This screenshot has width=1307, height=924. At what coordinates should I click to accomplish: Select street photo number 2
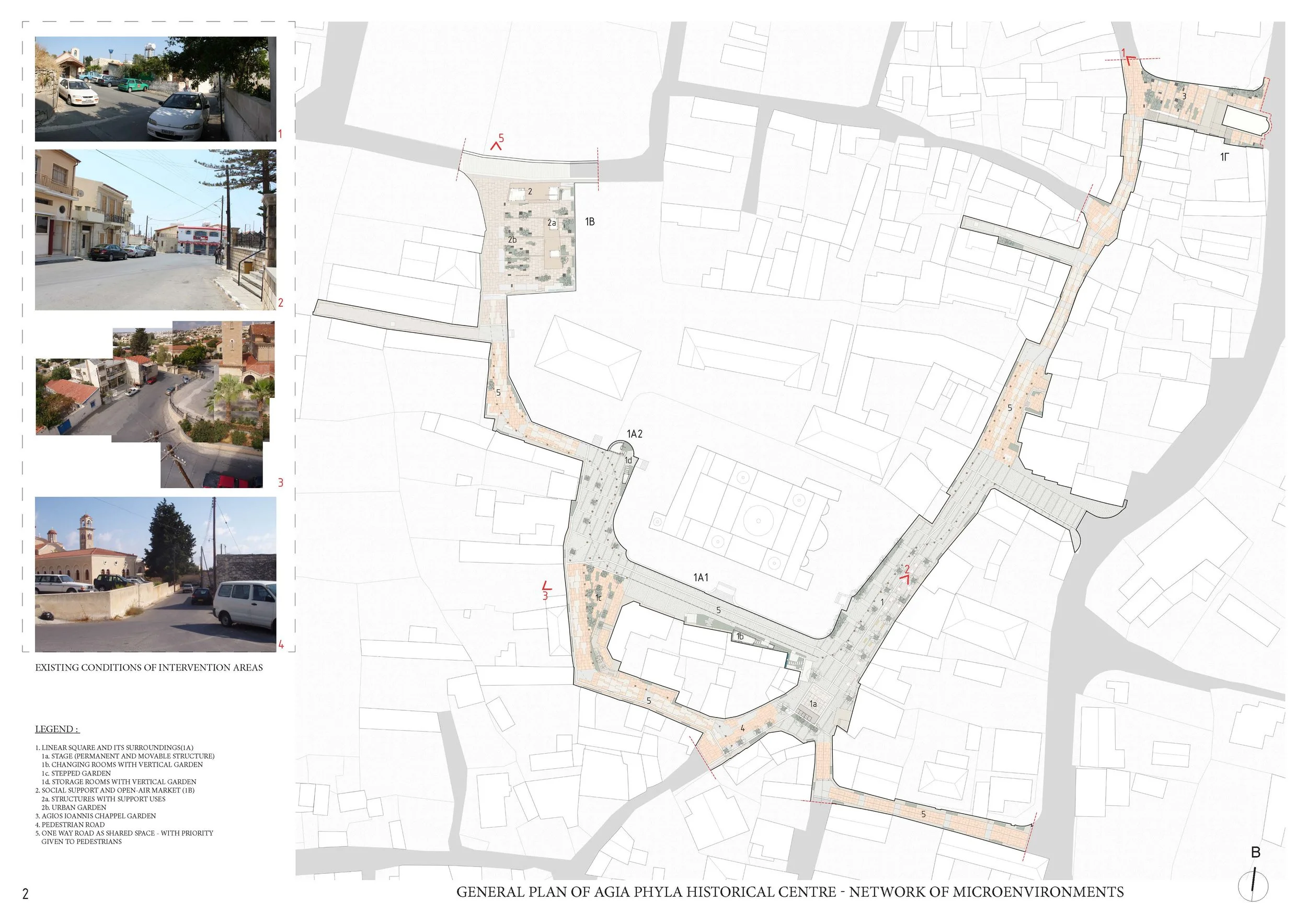click(155, 230)
